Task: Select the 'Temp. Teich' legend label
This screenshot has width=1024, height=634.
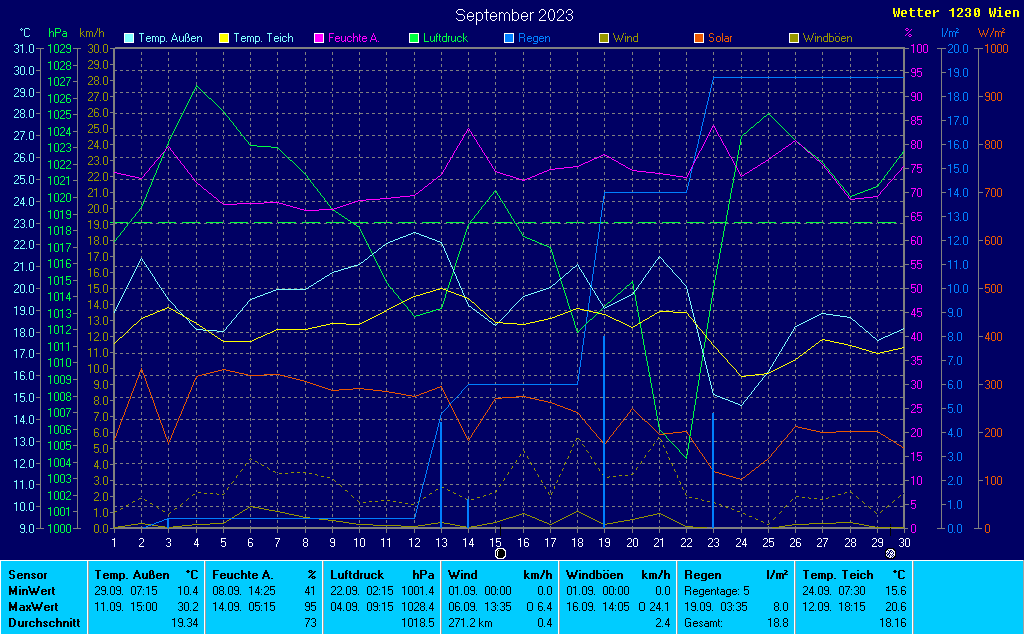Action: click(263, 38)
